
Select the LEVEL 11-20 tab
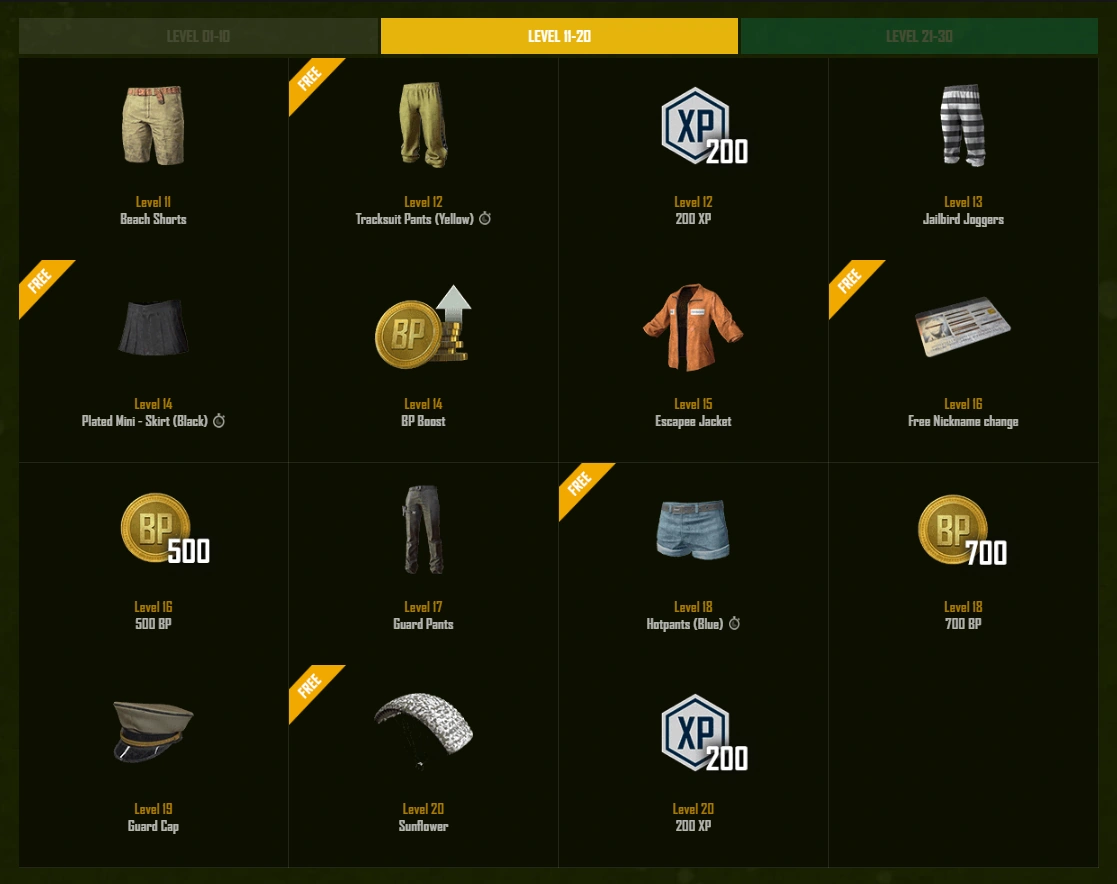click(559, 36)
